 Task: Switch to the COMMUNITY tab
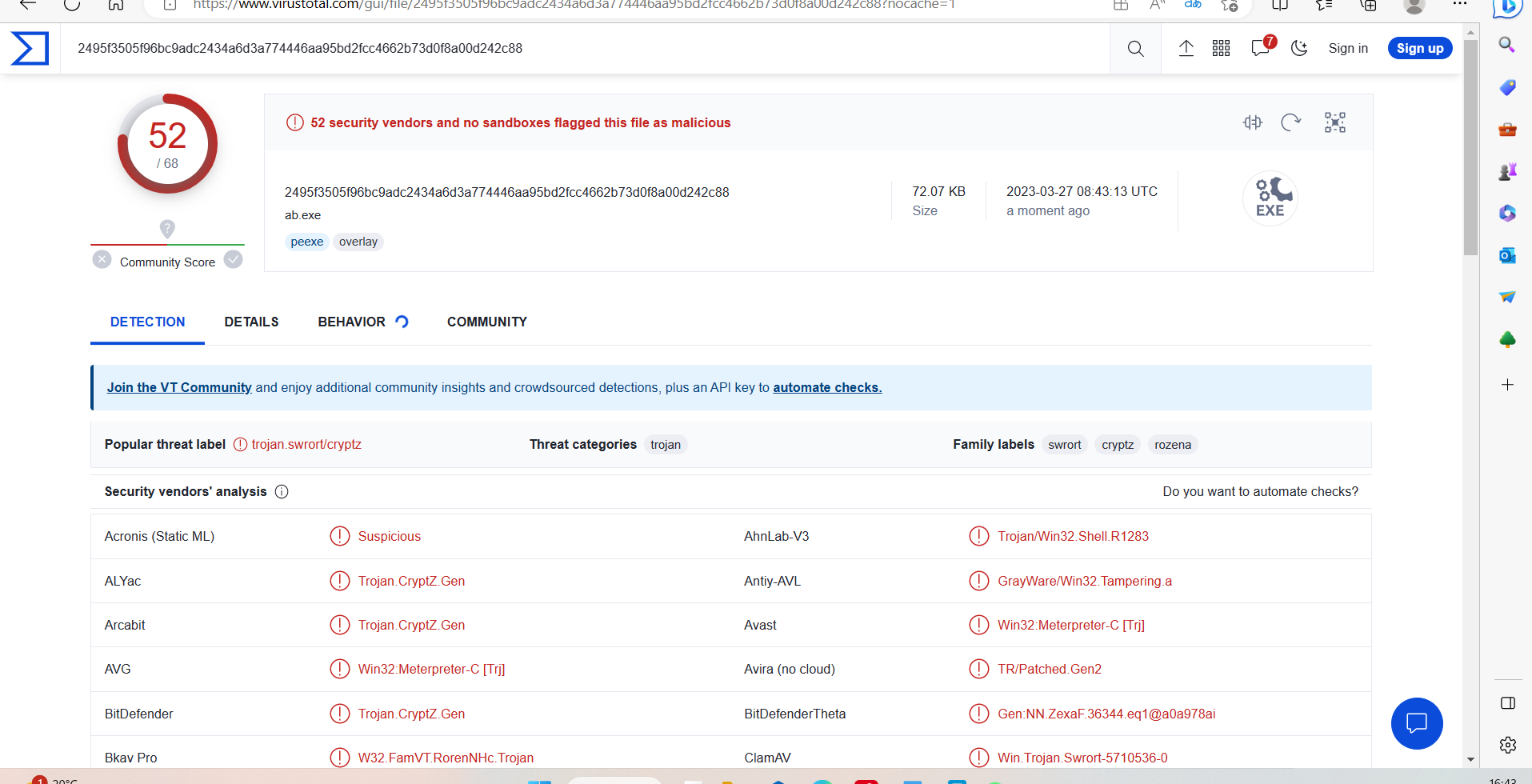[487, 322]
